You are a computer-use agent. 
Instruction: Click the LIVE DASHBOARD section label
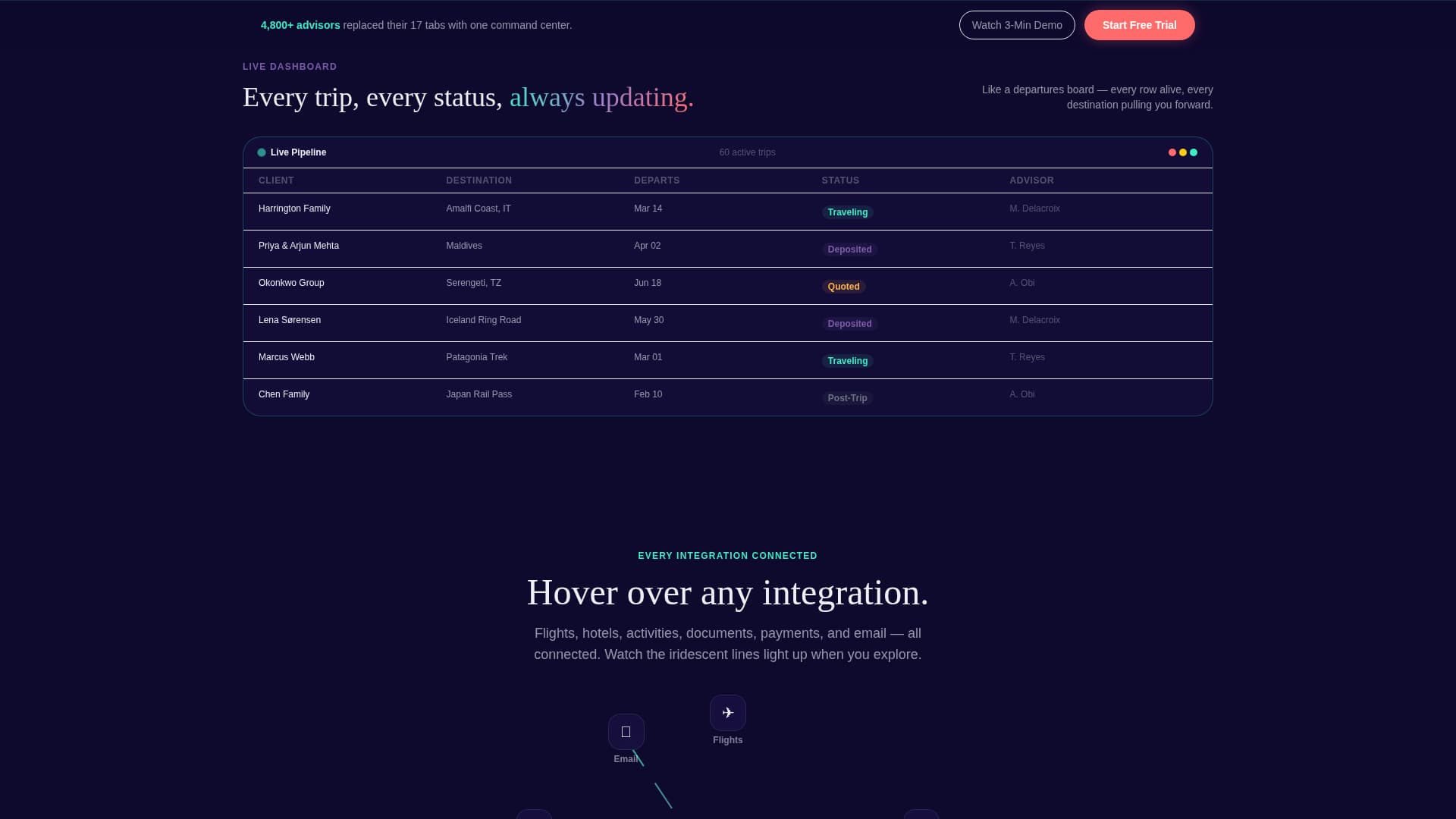tap(290, 66)
